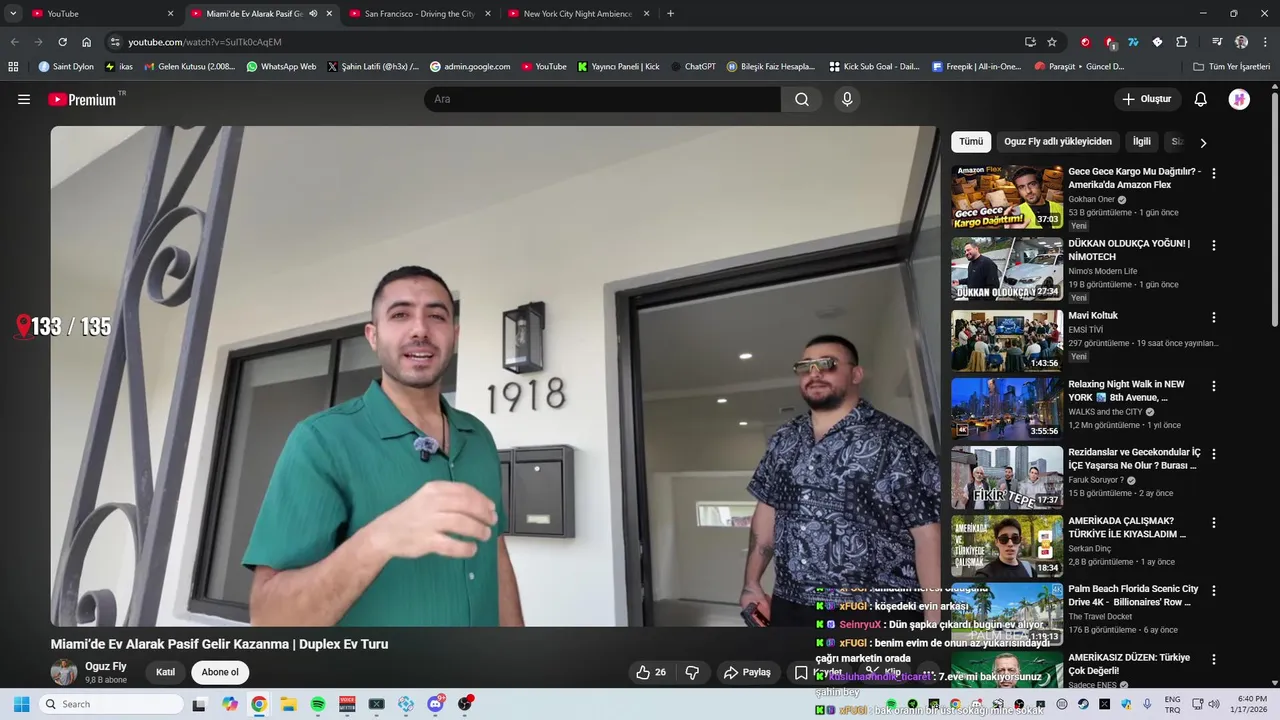Click the Oluştur create button
Image resolution: width=1280 pixels, height=720 pixels.
coord(1148,99)
